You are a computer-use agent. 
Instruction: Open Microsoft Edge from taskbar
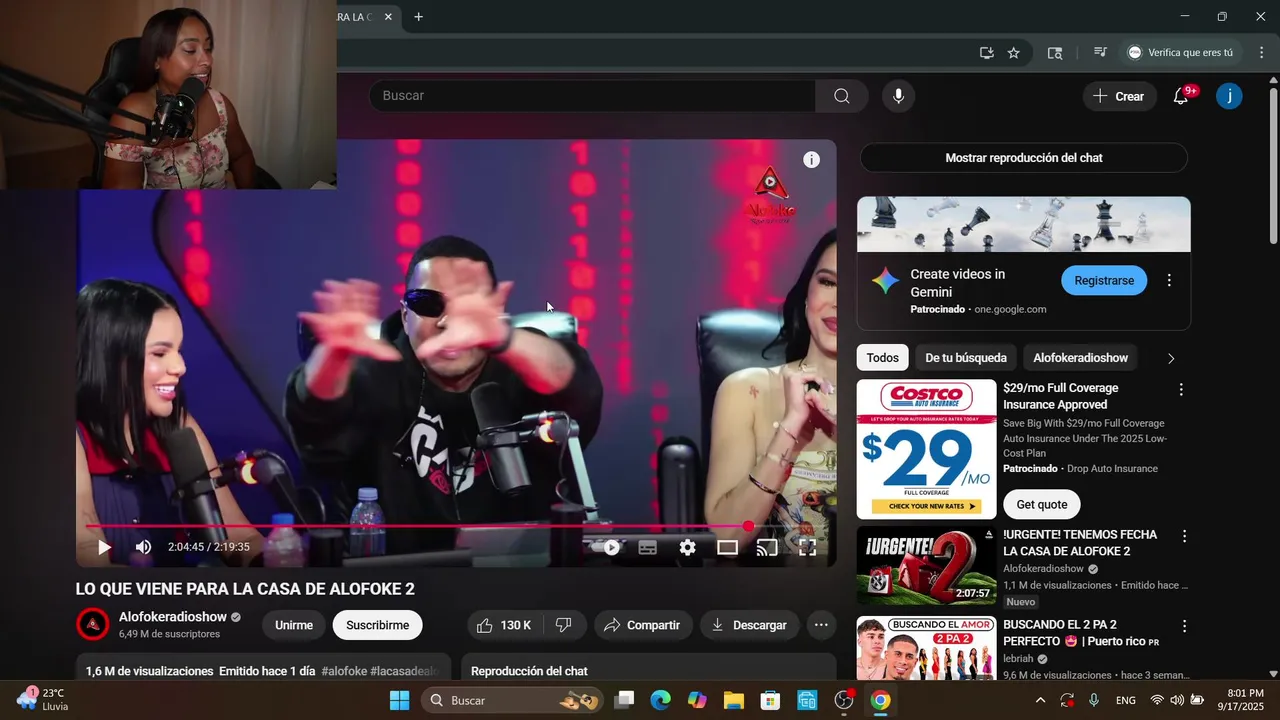click(x=660, y=700)
